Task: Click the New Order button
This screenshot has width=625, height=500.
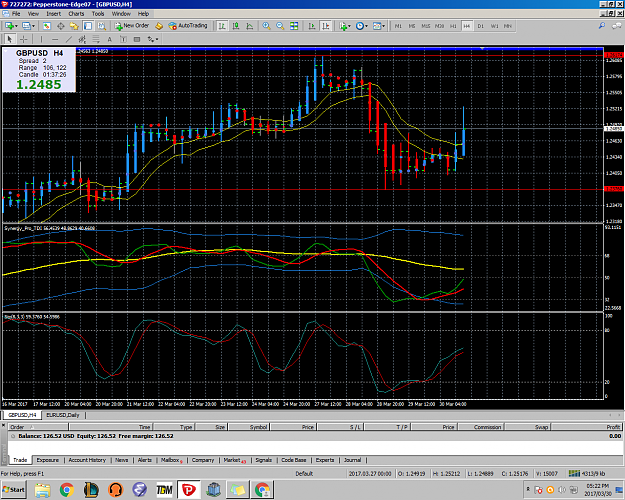Action: click(132, 26)
